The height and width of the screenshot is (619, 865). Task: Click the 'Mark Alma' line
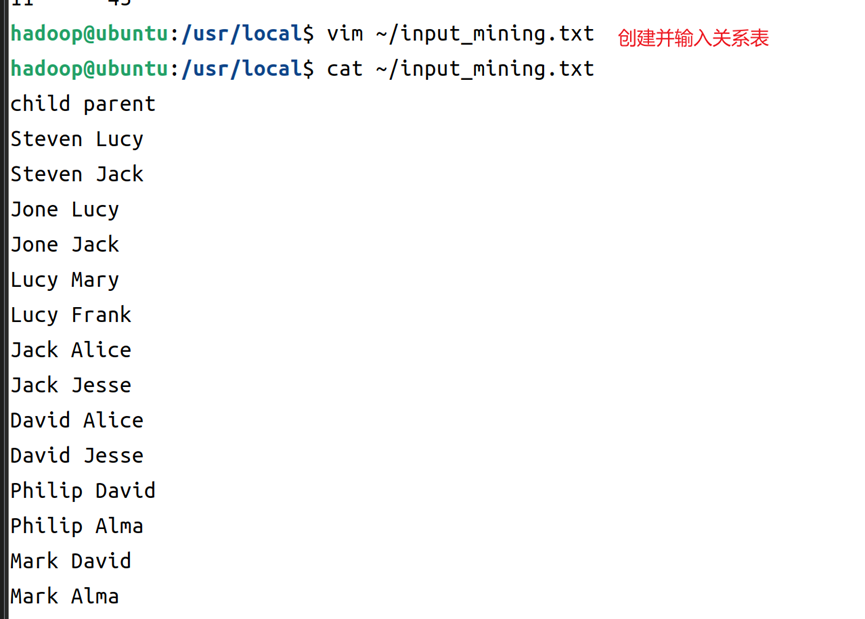[x=65, y=597]
